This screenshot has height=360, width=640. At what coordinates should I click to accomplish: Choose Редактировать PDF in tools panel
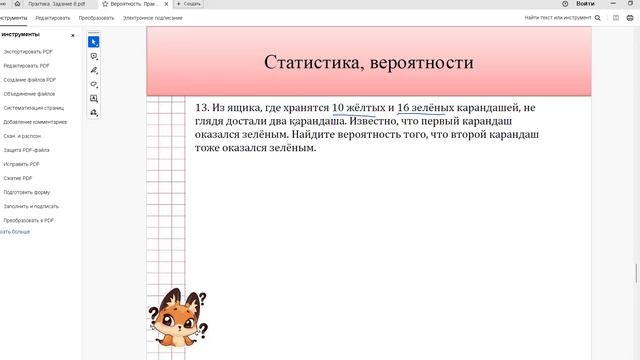27,66
